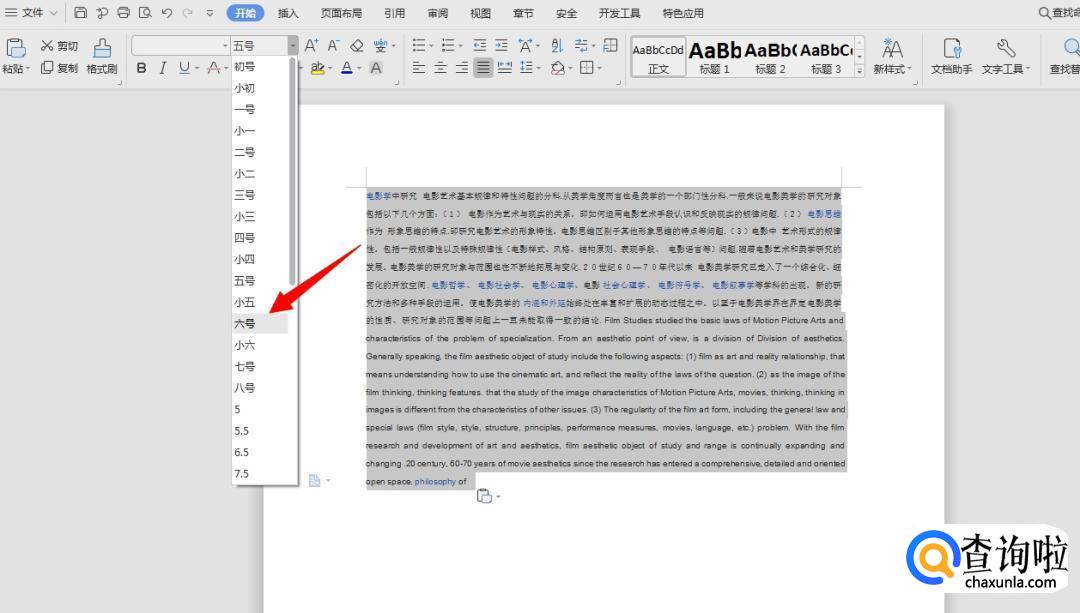This screenshot has width=1080, height=613.
Task: Open the font name combo box
Action: tap(180, 45)
